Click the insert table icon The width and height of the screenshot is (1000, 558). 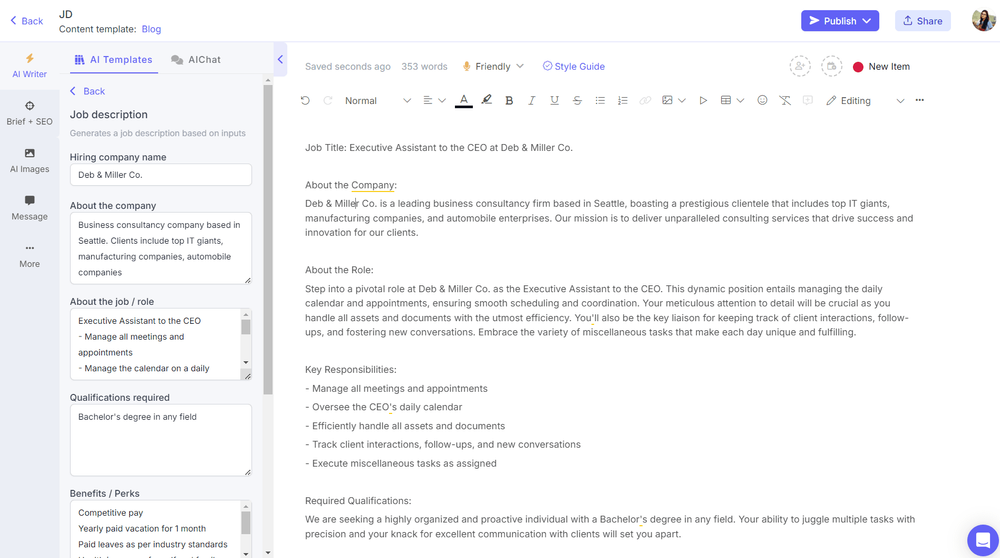pos(726,100)
